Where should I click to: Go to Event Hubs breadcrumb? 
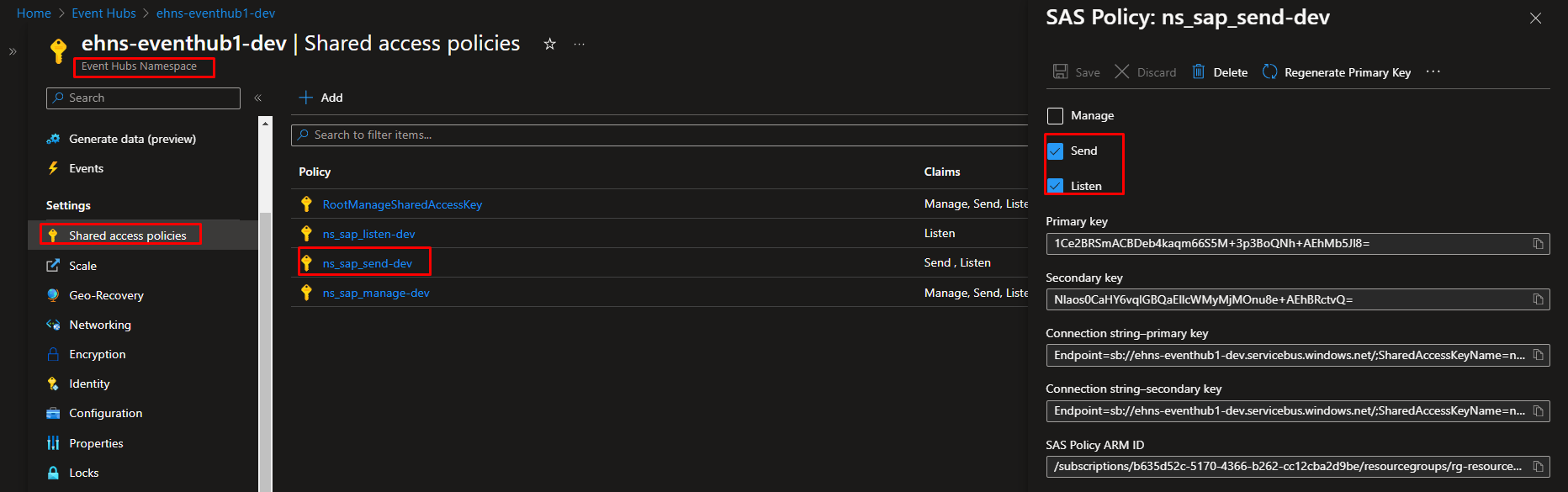[x=103, y=13]
